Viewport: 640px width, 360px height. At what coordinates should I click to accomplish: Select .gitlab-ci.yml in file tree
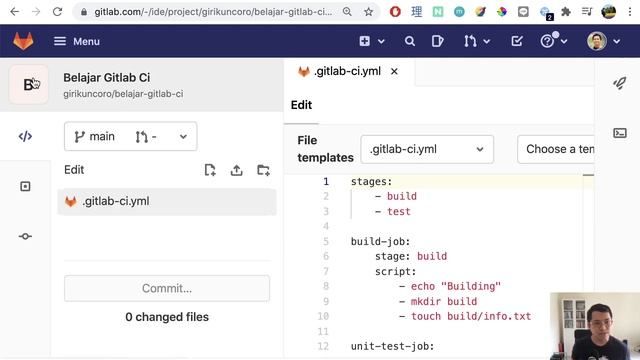pyautogui.click(x=167, y=202)
